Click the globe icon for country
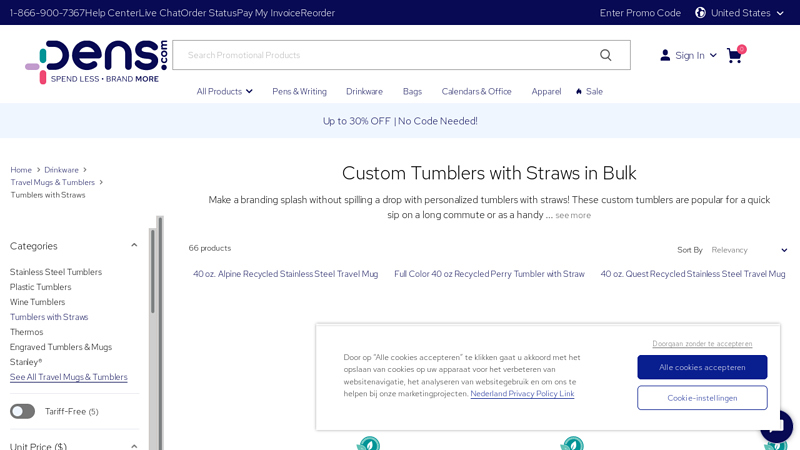 click(x=700, y=13)
